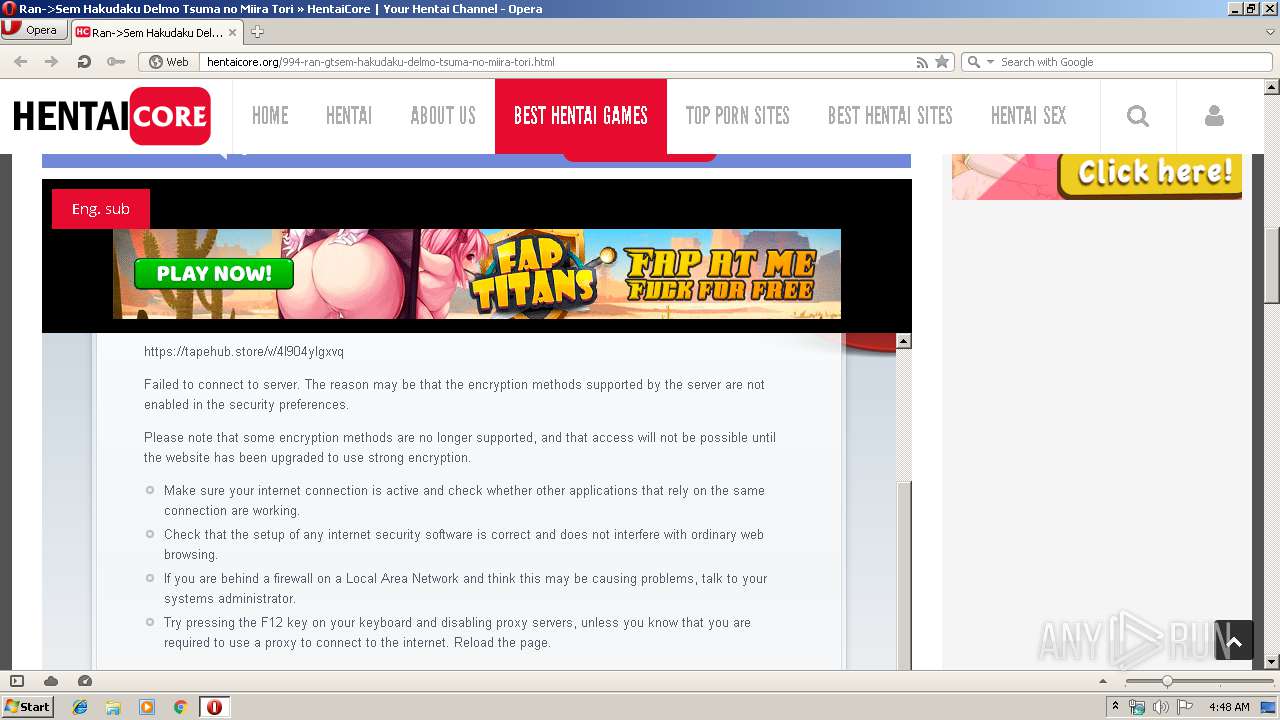Image resolution: width=1280 pixels, height=720 pixels.
Task: Adjust the page zoom slider handle
Action: coord(1166,681)
